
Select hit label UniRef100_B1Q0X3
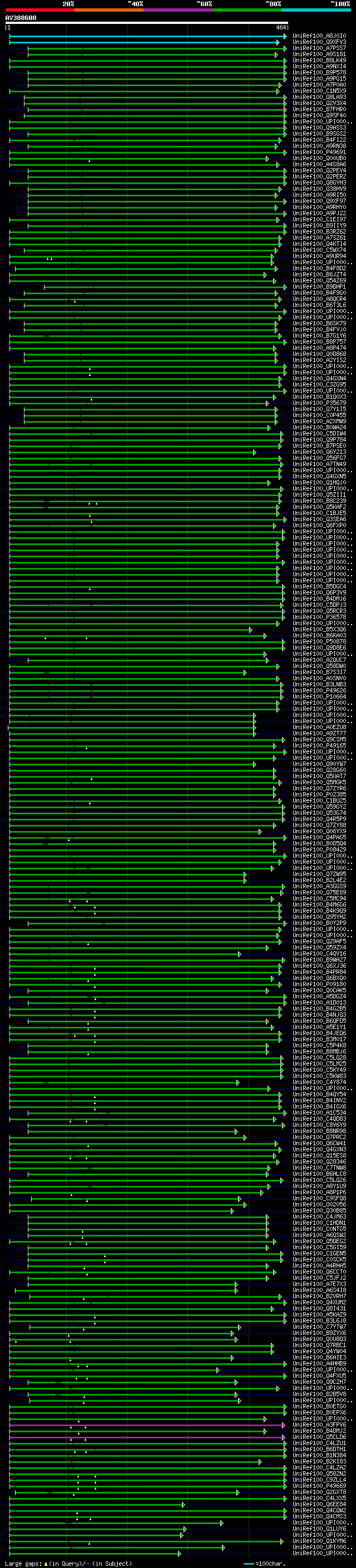point(319,397)
